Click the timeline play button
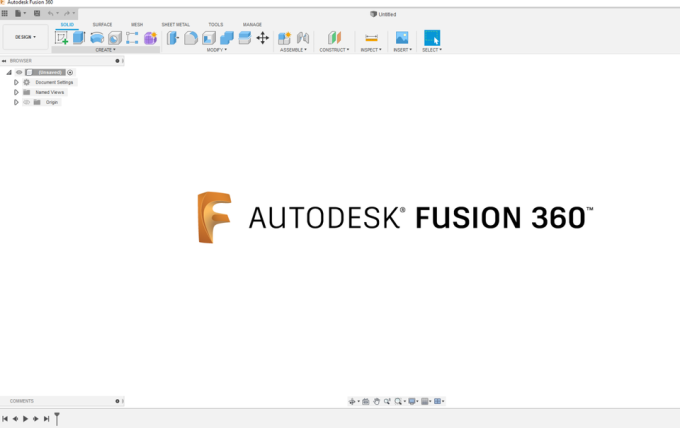This screenshot has height=428, width=680. (x=26, y=419)
